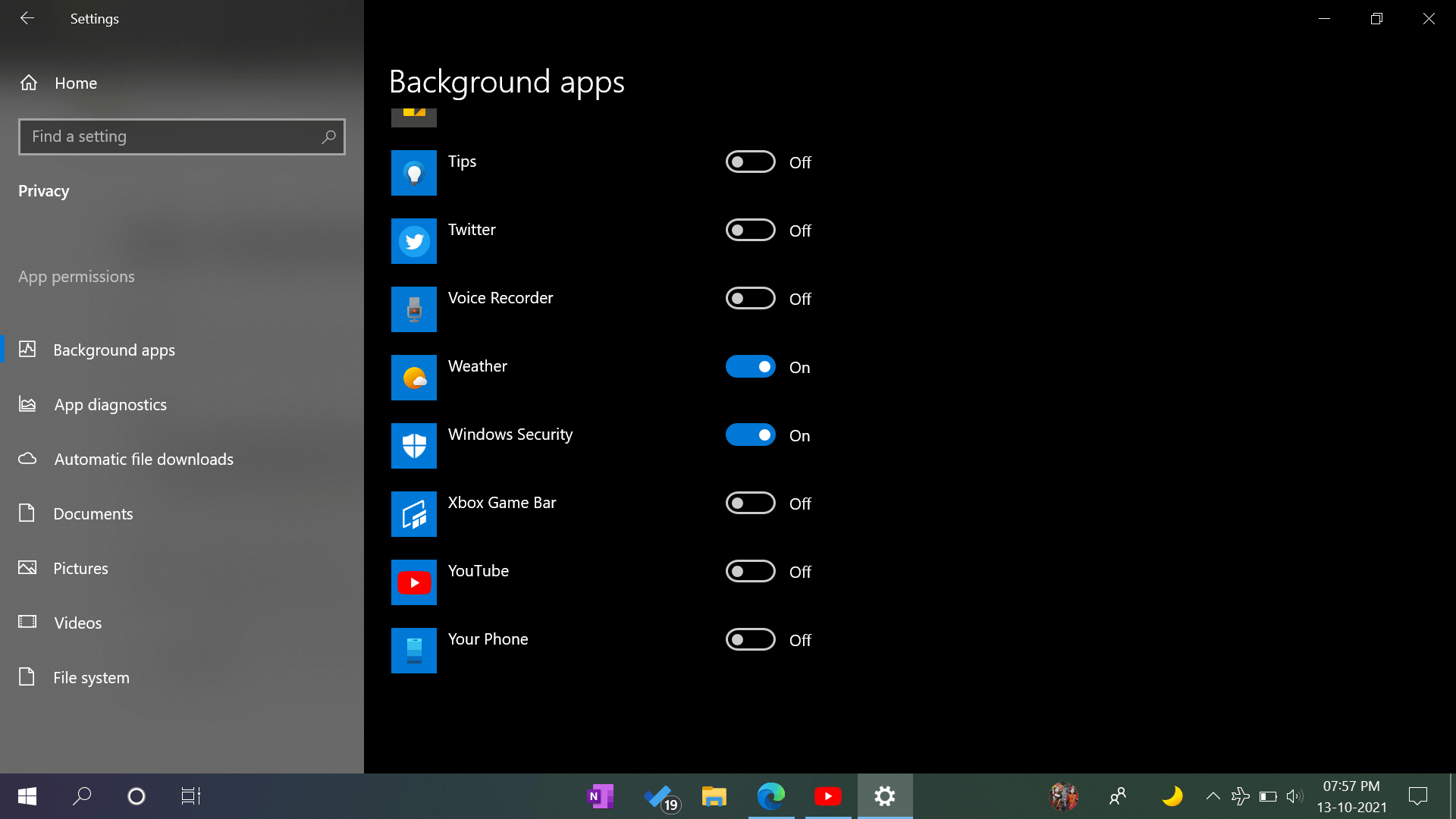Turn on the Tips background toggle
This screenshot has height=819, width=1456.
click(750, 162)
